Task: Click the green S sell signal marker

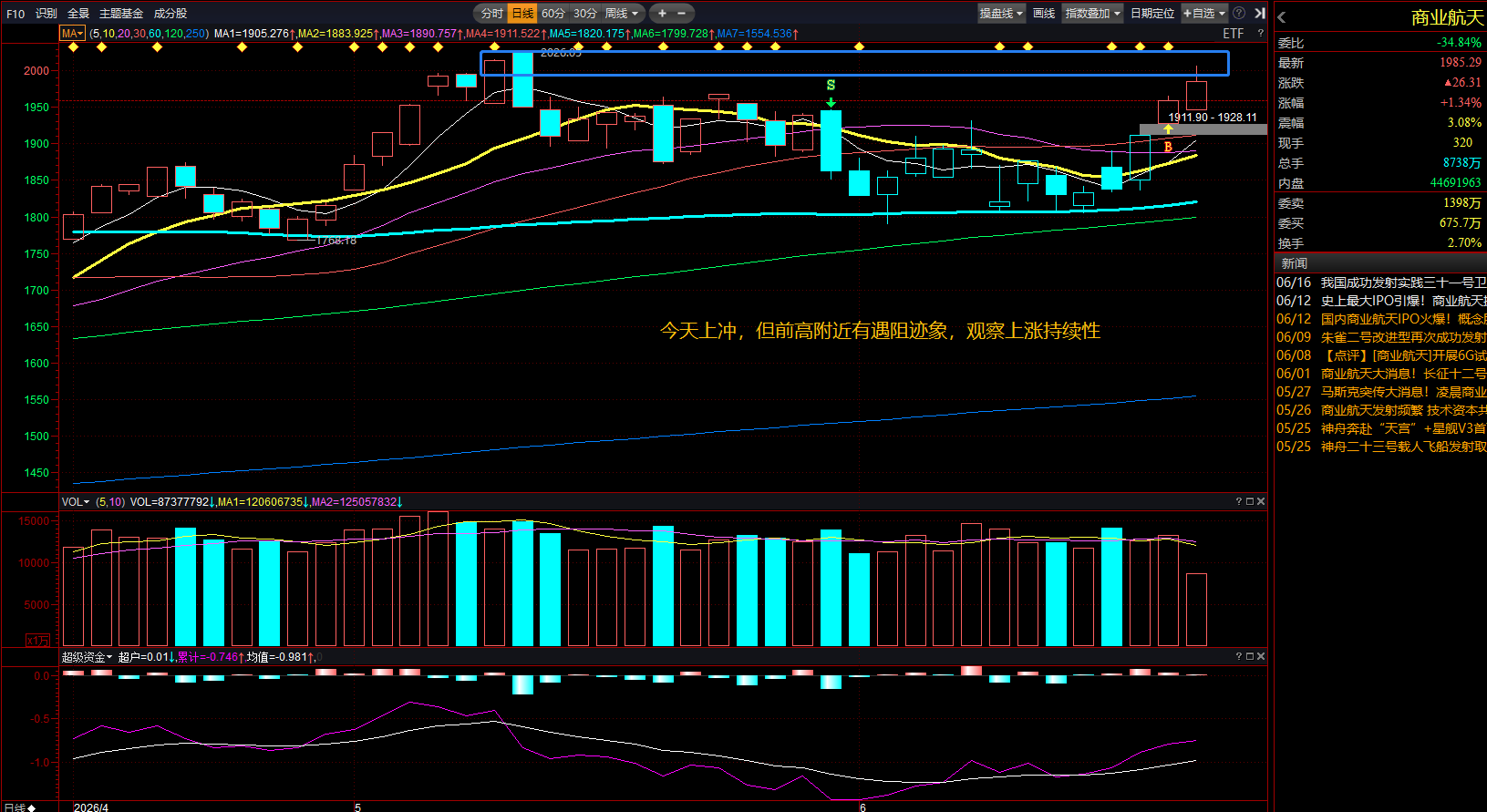Action: pyautogui.click(x=831, y=86)
